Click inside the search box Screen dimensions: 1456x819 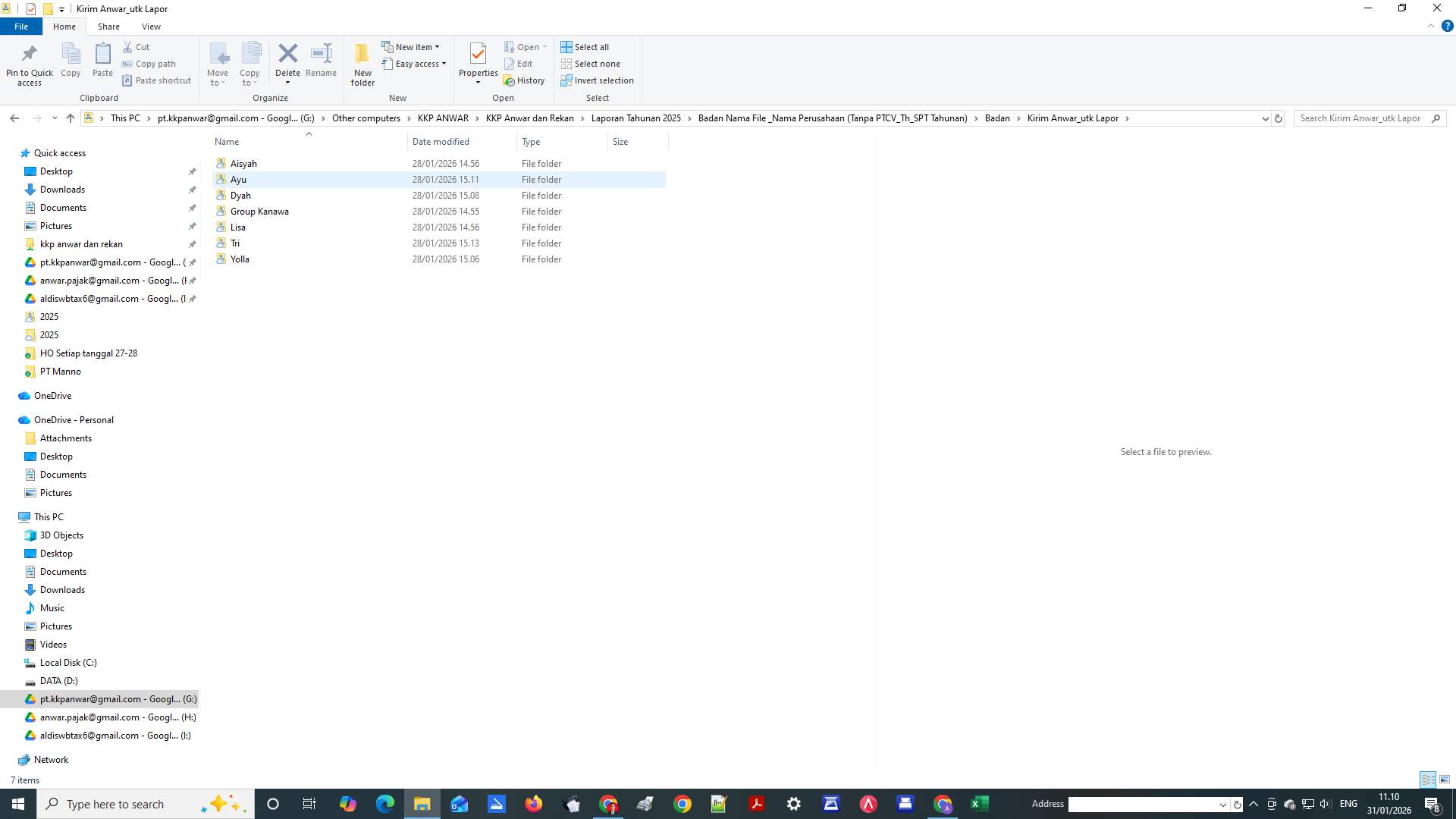(1365, 118)
